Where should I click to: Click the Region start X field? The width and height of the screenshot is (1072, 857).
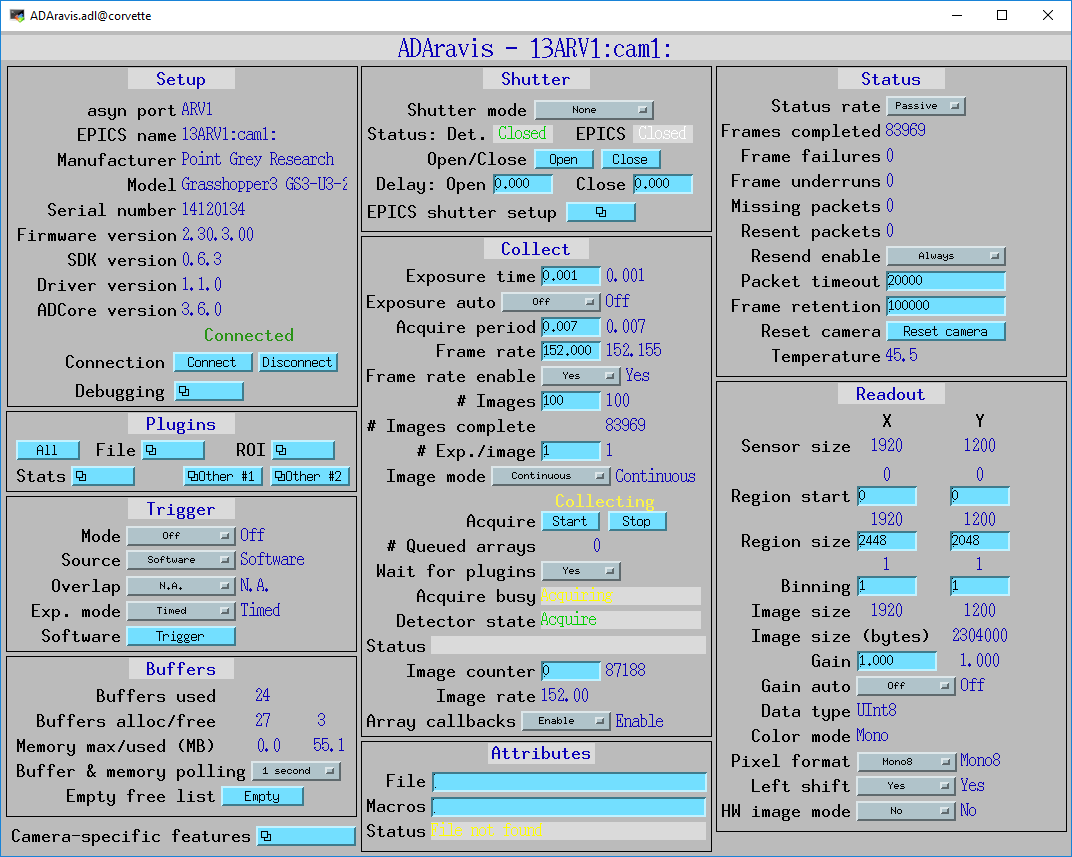pos(887,496)
